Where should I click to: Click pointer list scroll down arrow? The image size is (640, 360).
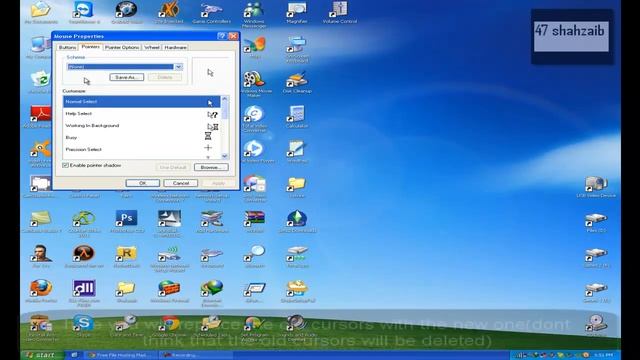[224, 156]
